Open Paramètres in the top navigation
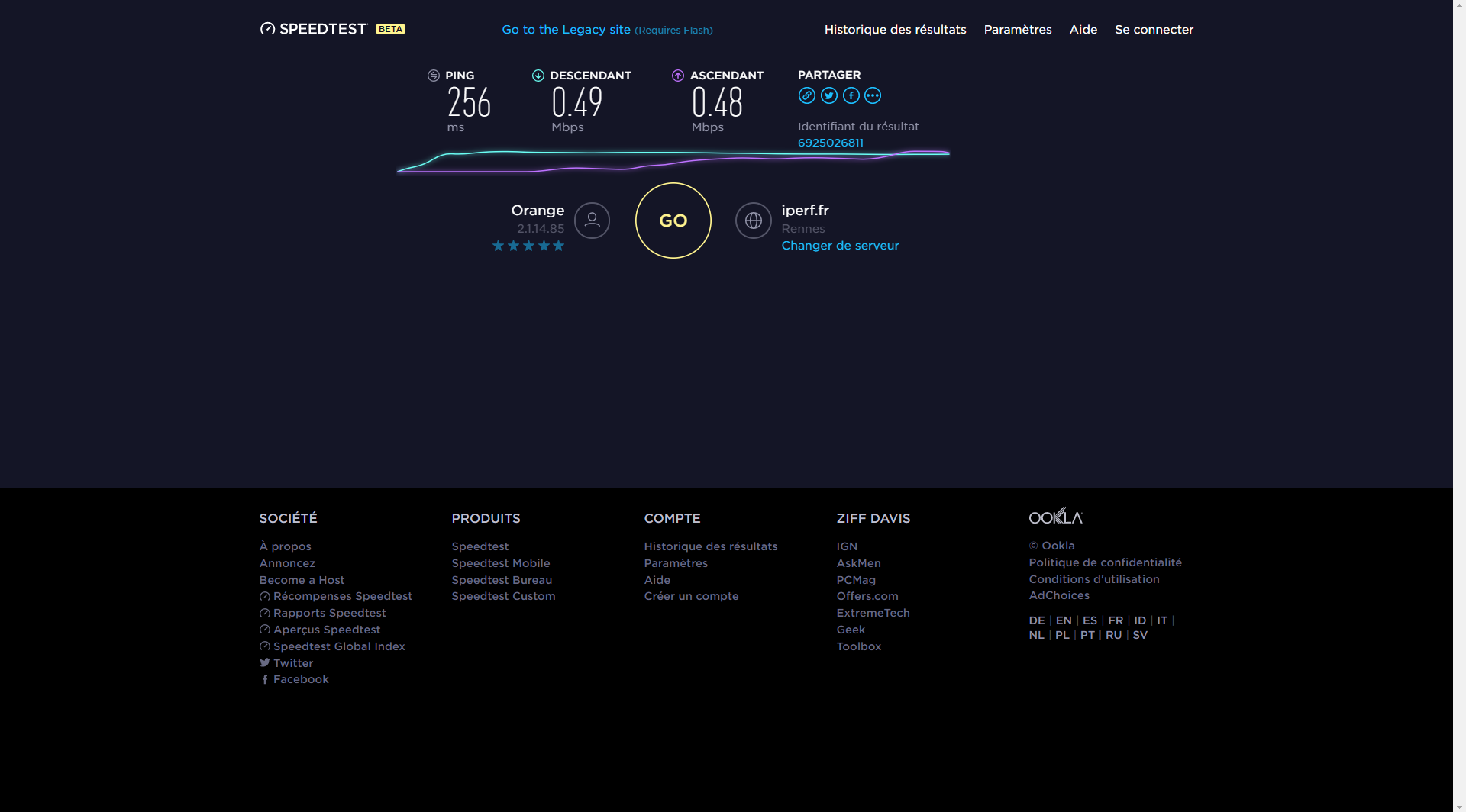The image size is (1466, 812). click(x=1017, y=30)
